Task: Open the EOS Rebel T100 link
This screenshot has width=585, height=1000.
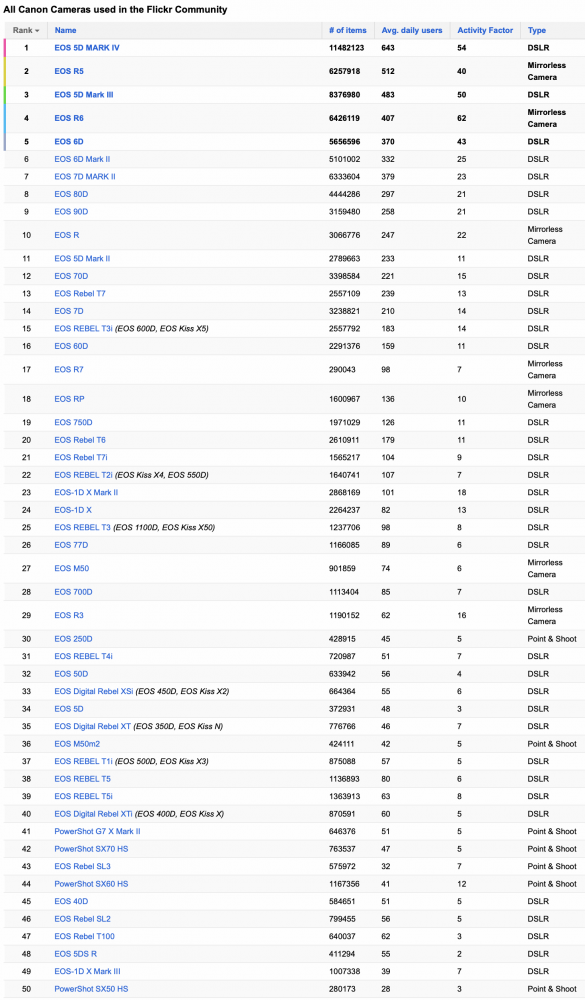Action: 85,937
